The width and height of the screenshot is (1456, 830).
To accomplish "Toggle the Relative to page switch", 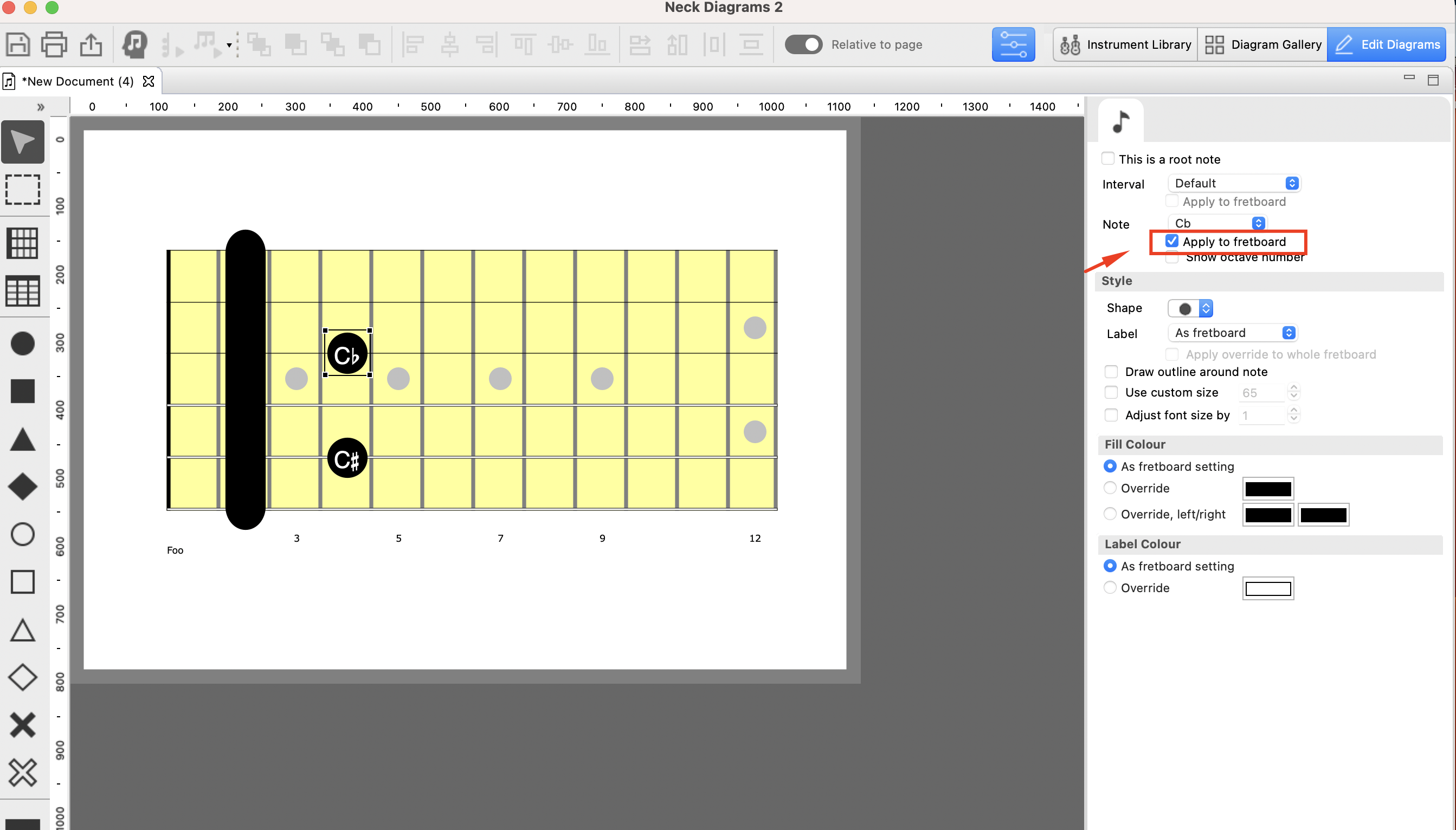I will (803, 44).
